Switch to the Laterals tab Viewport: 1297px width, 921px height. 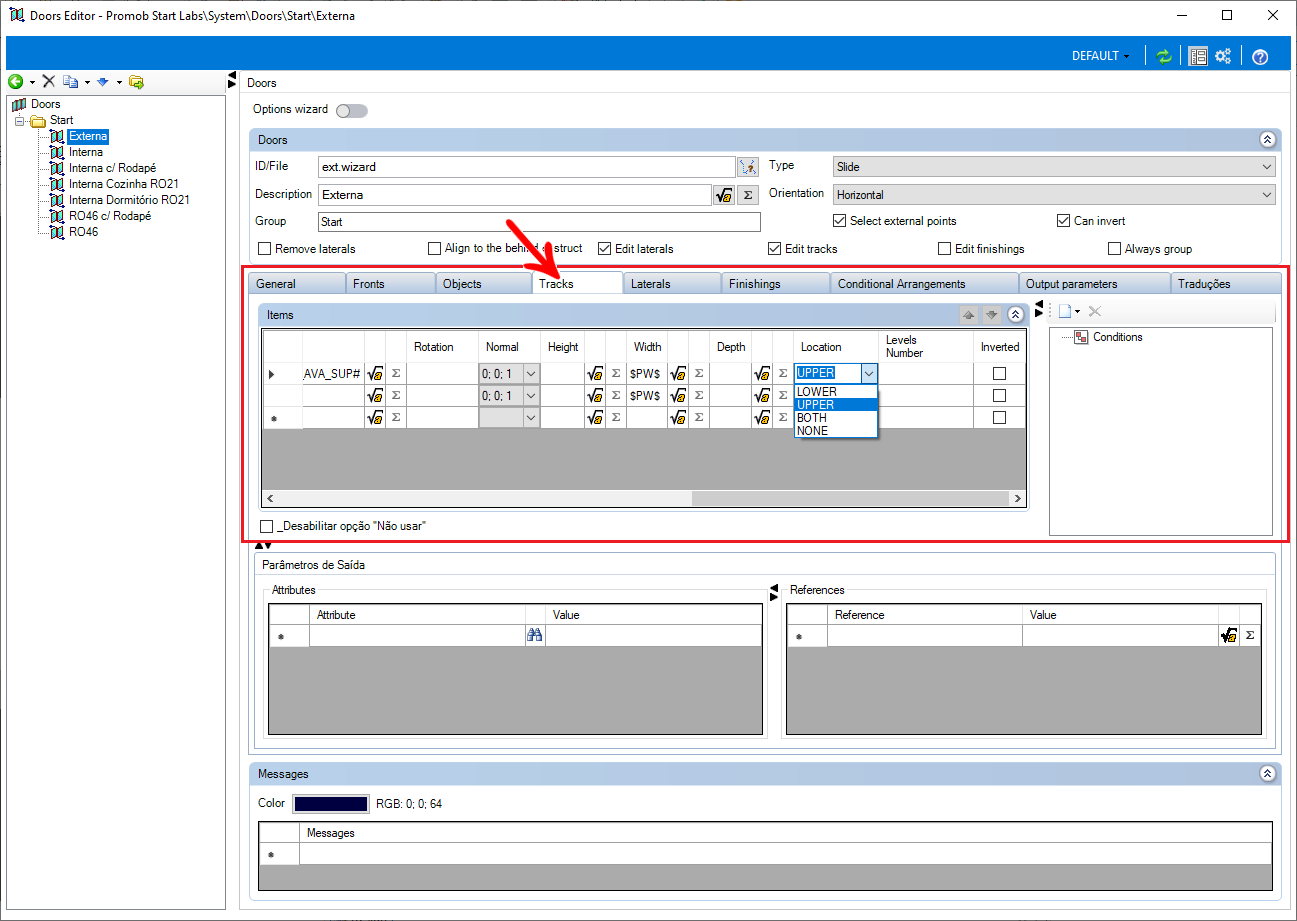(x=672, y=284)
